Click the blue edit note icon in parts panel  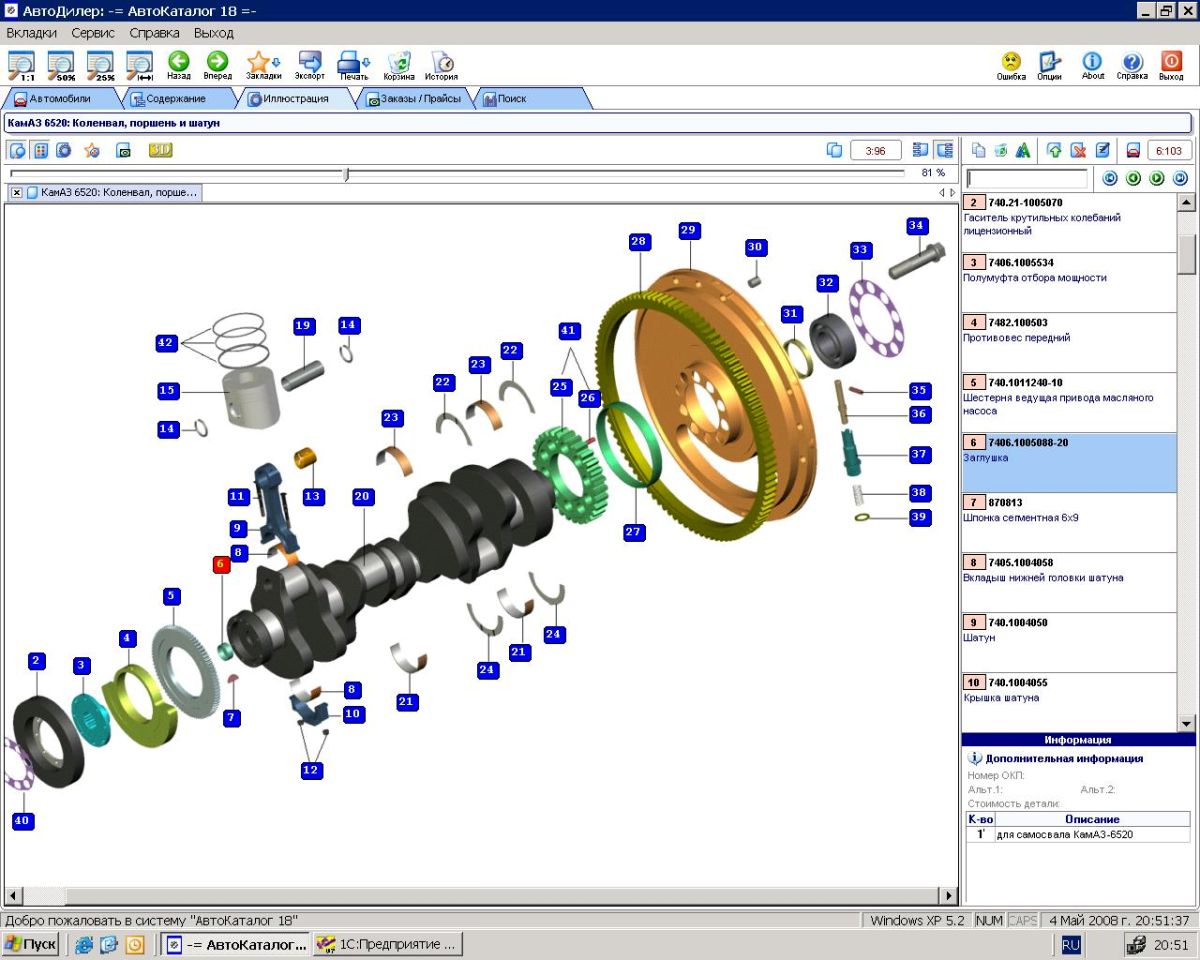pos(1103,150)
